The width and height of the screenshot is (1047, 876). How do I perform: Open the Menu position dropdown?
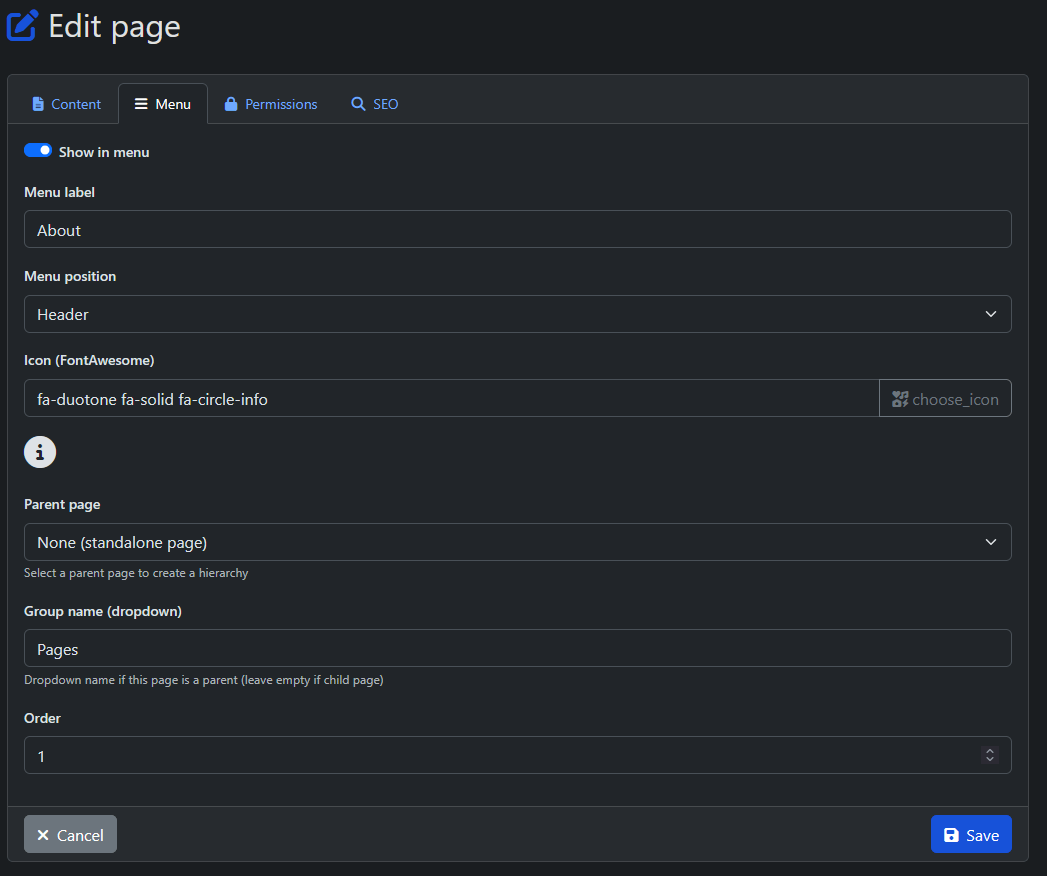[x=517, y=314]
